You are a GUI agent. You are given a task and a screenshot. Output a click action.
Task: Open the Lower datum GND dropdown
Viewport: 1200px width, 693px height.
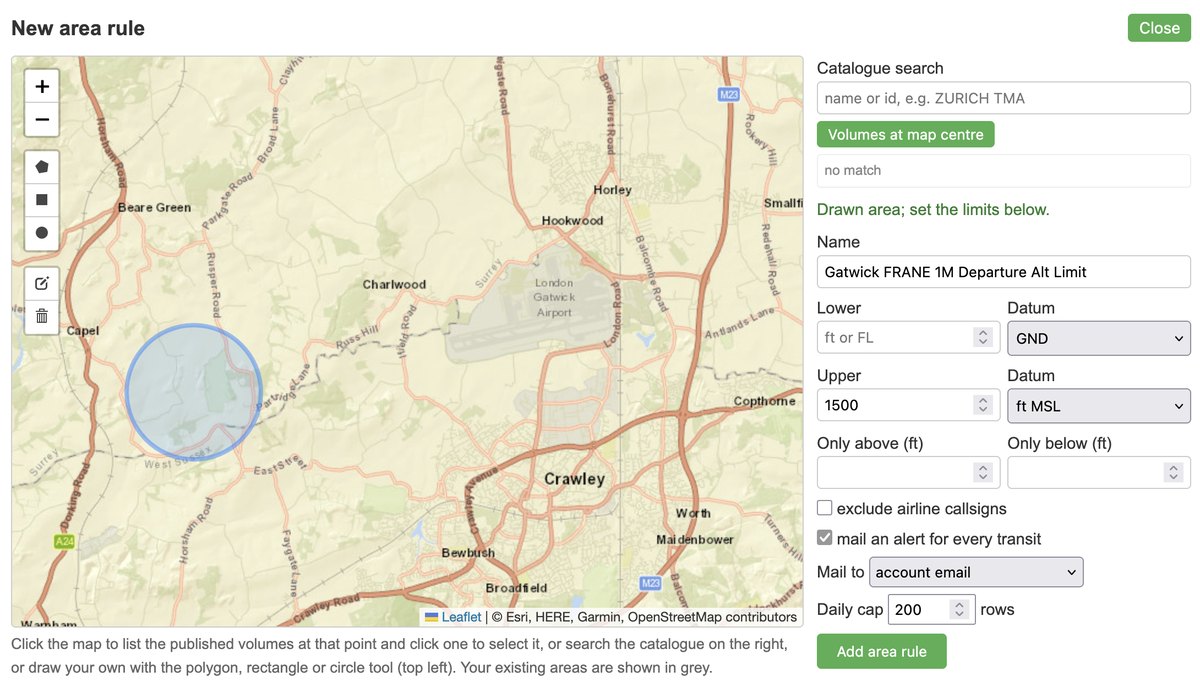[x=1099, y=338]
